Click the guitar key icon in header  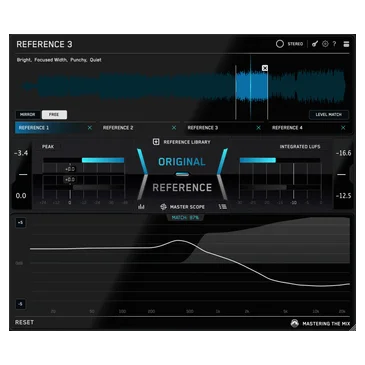point(315,44)
